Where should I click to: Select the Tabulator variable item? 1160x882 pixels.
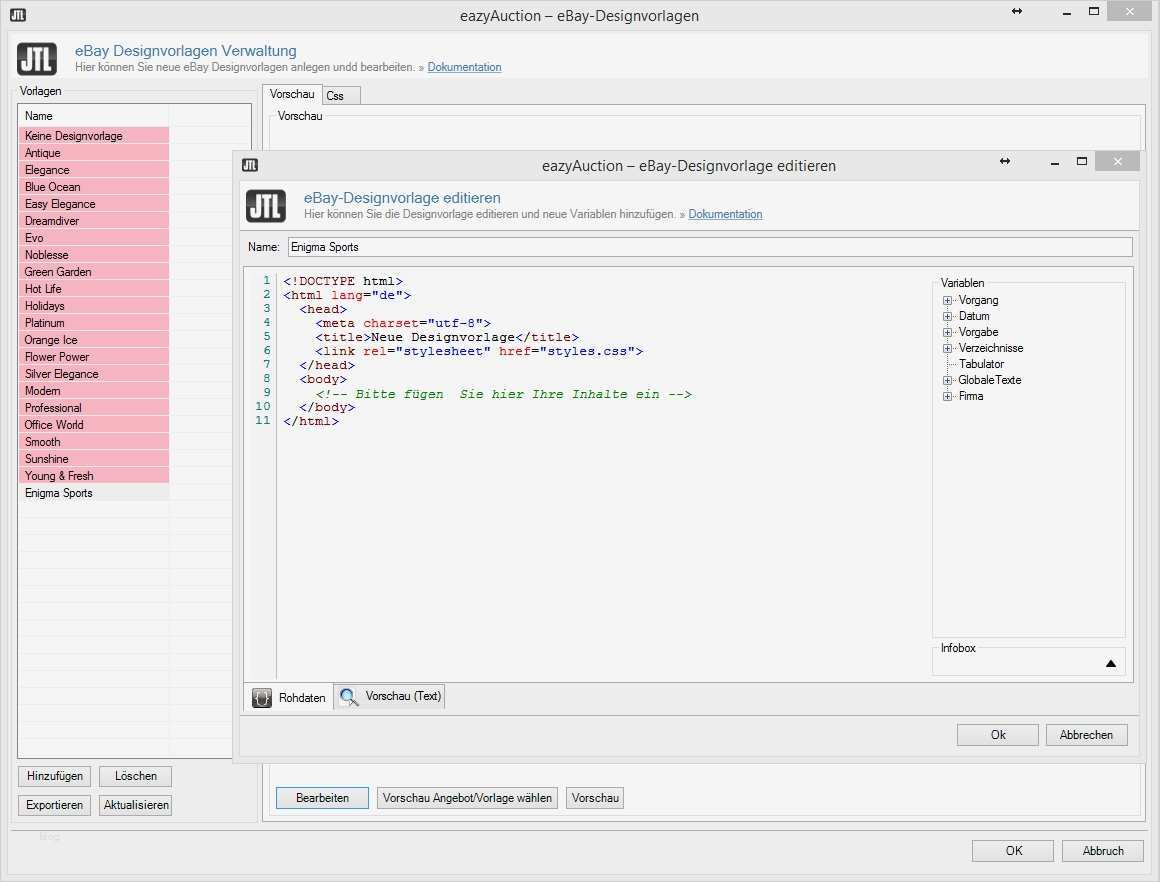point(981,365)
